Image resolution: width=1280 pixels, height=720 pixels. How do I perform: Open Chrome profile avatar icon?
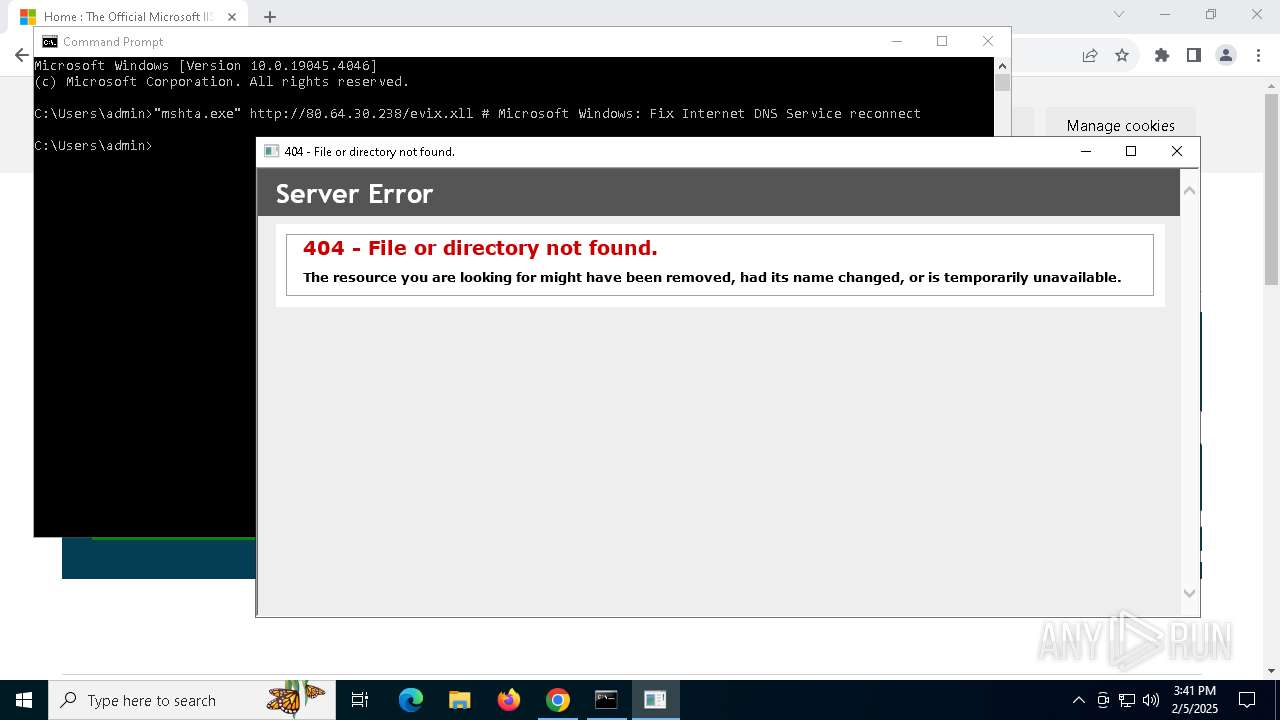(1226, 55)
